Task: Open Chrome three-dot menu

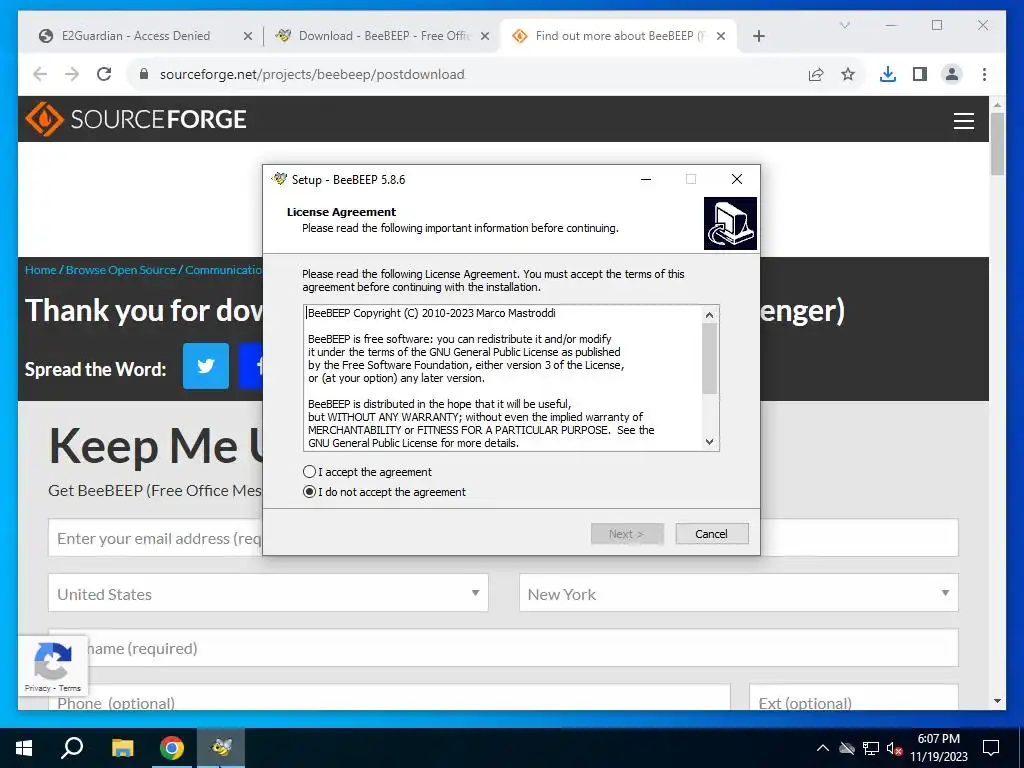Action: tap(984, 74)
